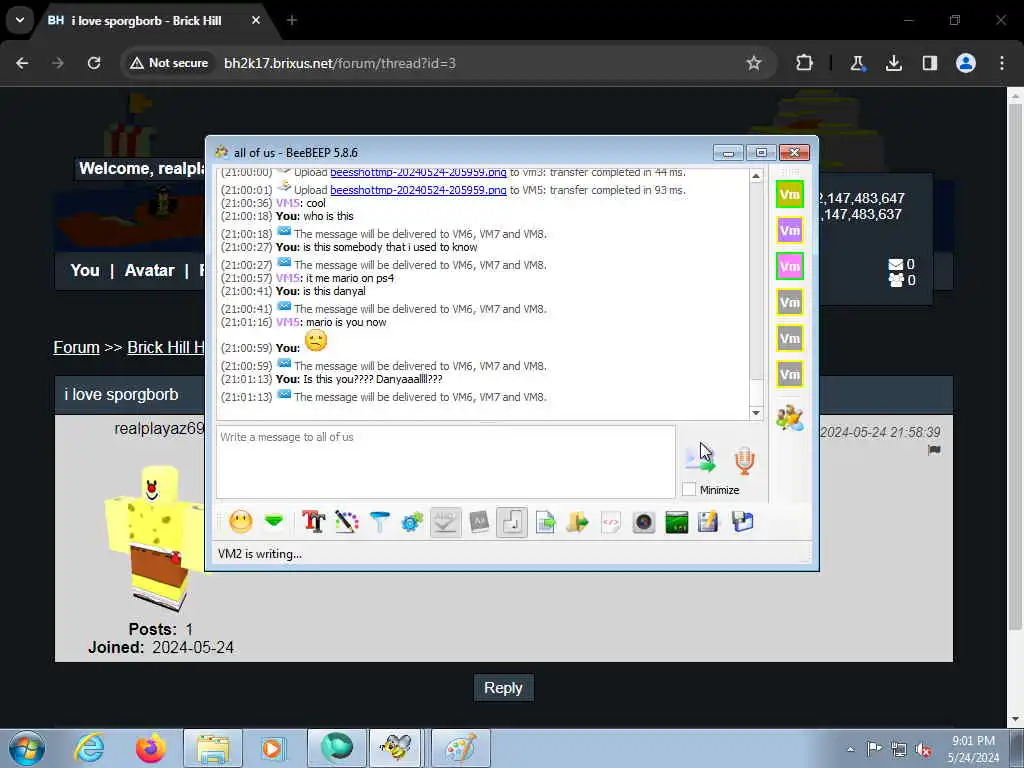Open the messages envelope icon on Brick Hill
The width and height of the screenshot is (1024, 768).
point(895,264)
